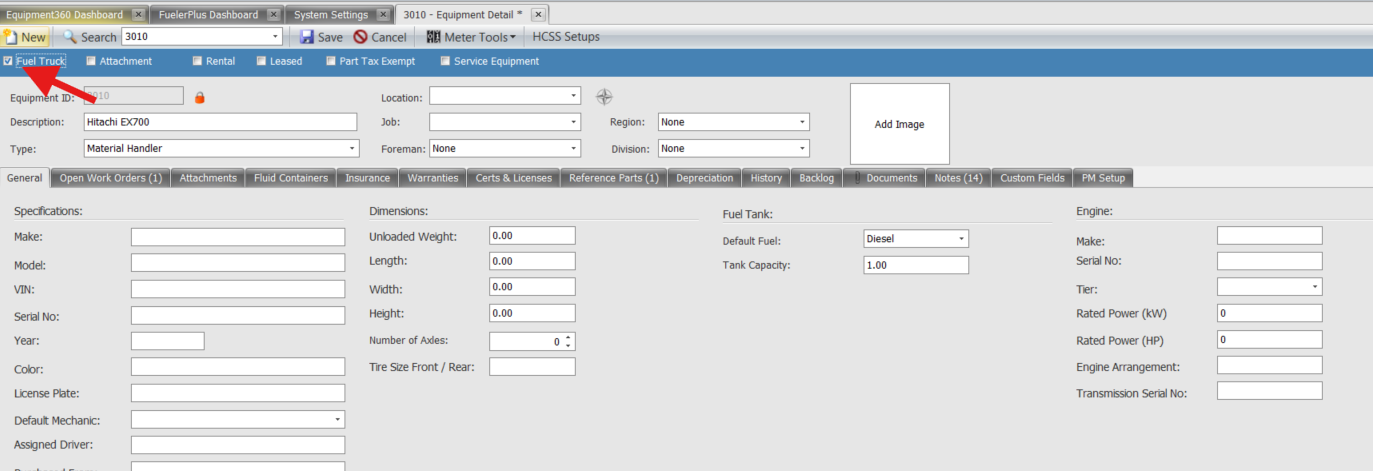Close the FuelerPlus Dashboard tab

(272, 15)
